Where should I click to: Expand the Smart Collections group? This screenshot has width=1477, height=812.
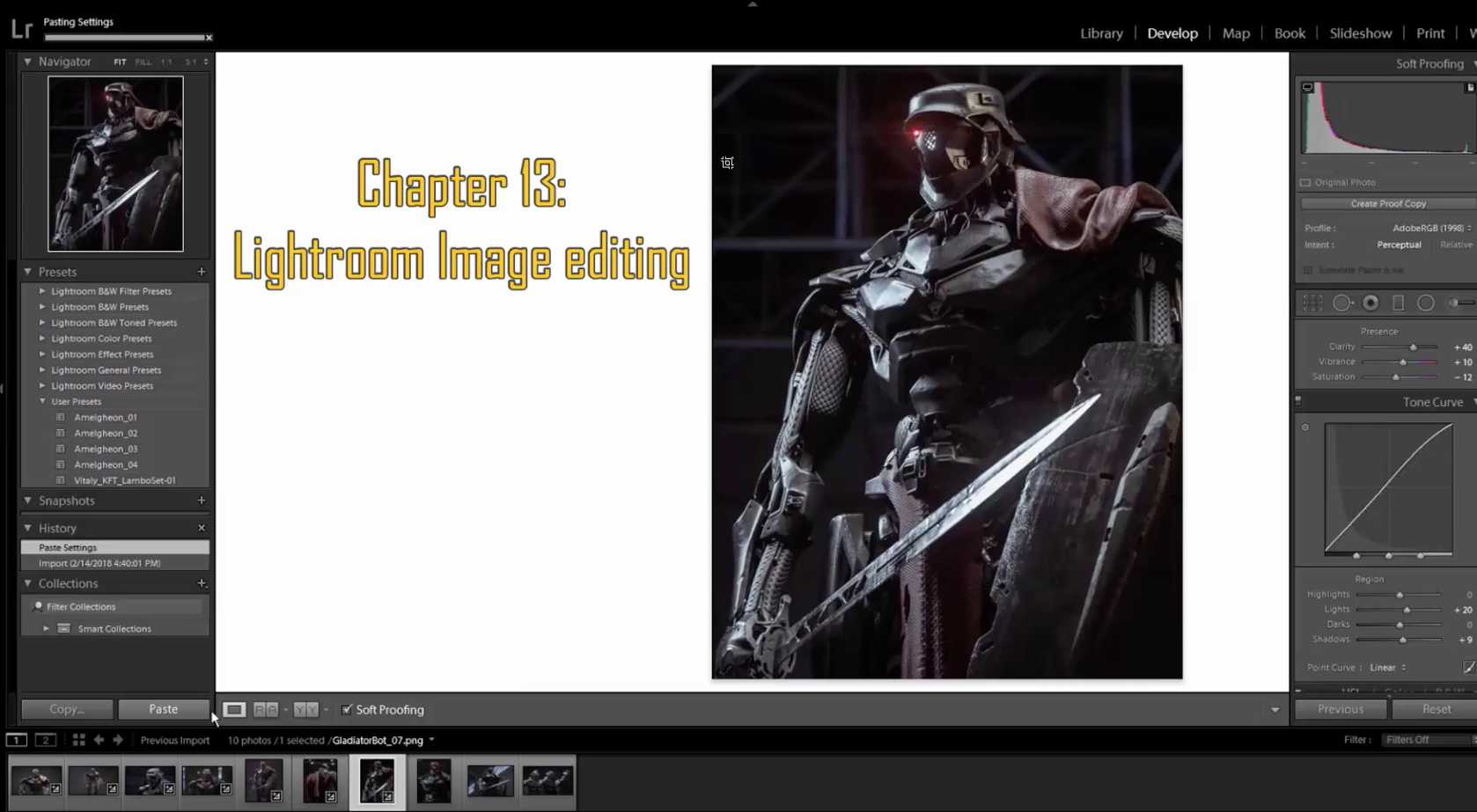[x=46, y=629]
